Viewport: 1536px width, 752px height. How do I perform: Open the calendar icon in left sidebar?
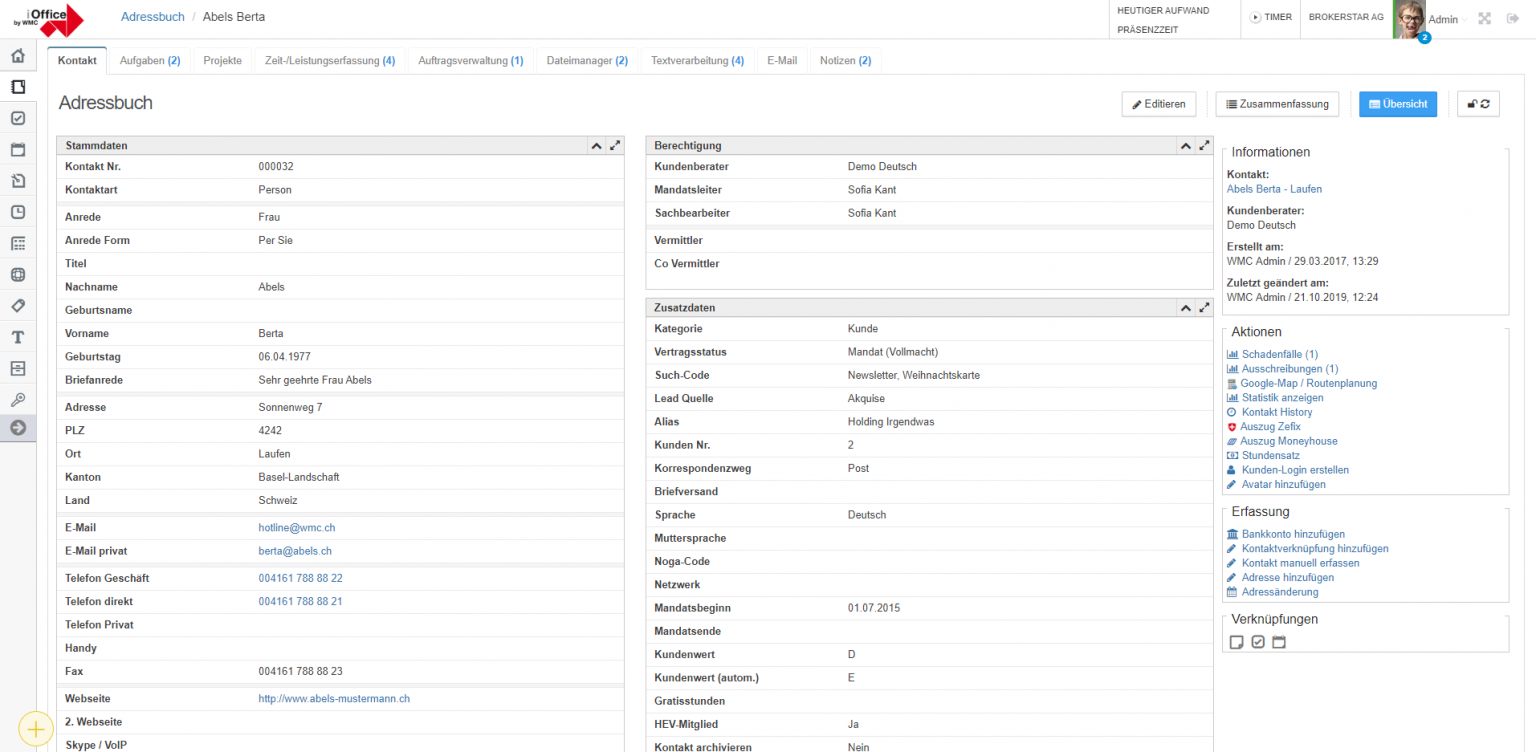click(18, 150)
